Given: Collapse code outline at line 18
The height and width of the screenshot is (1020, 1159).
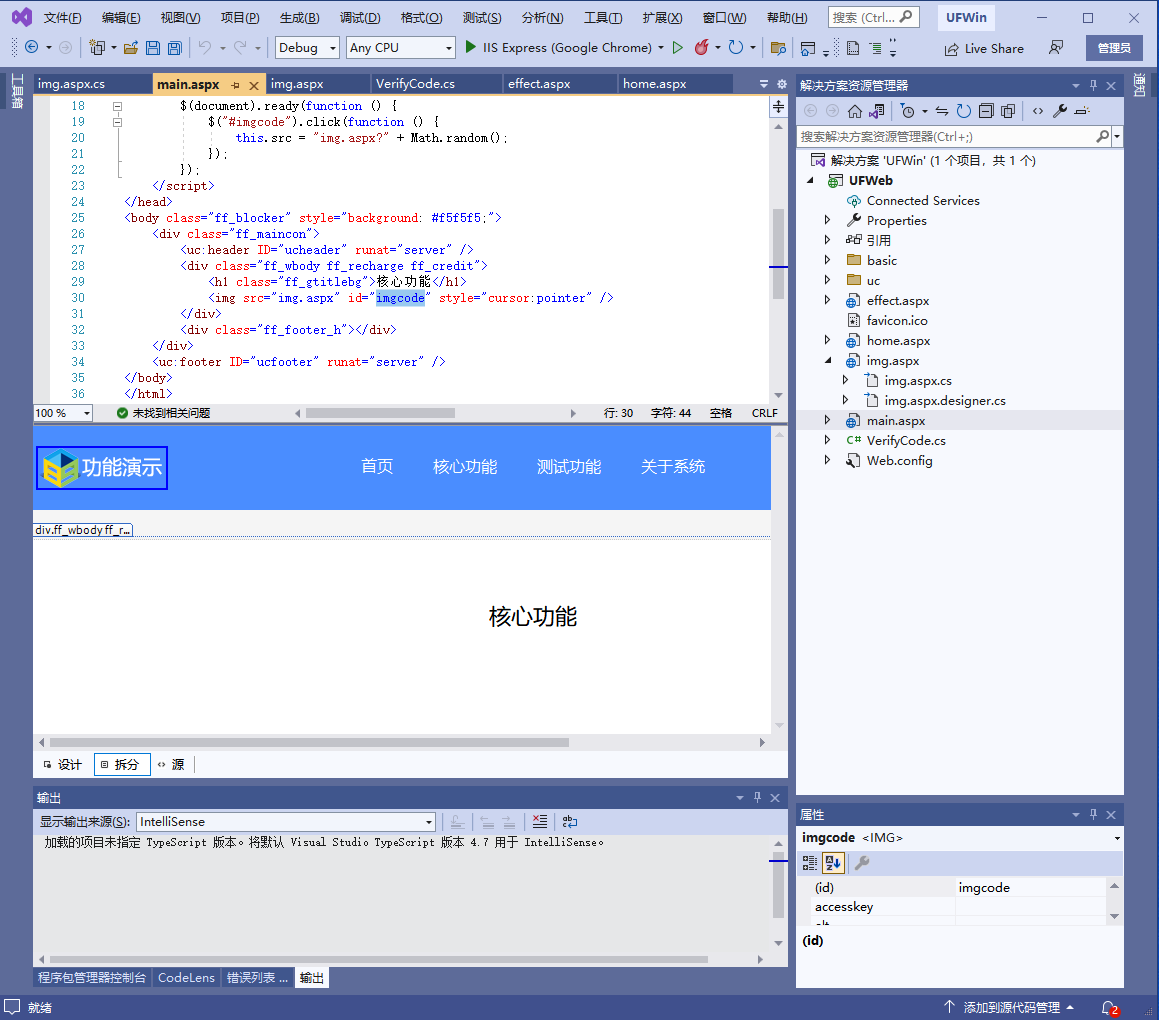Looking at the screenshot, I should (x=117, y=106).
